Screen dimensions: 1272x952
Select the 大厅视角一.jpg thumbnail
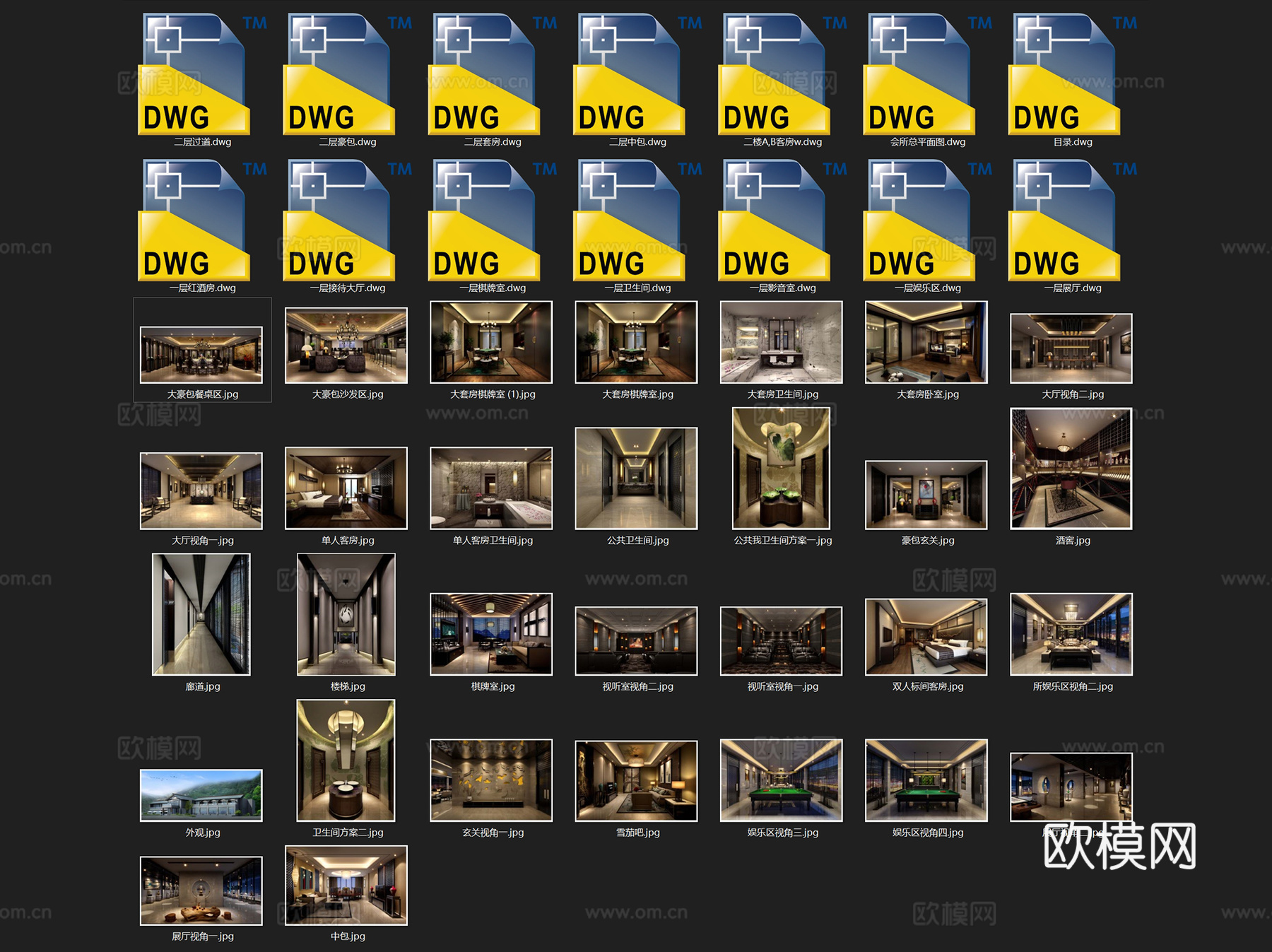[201, 491]
